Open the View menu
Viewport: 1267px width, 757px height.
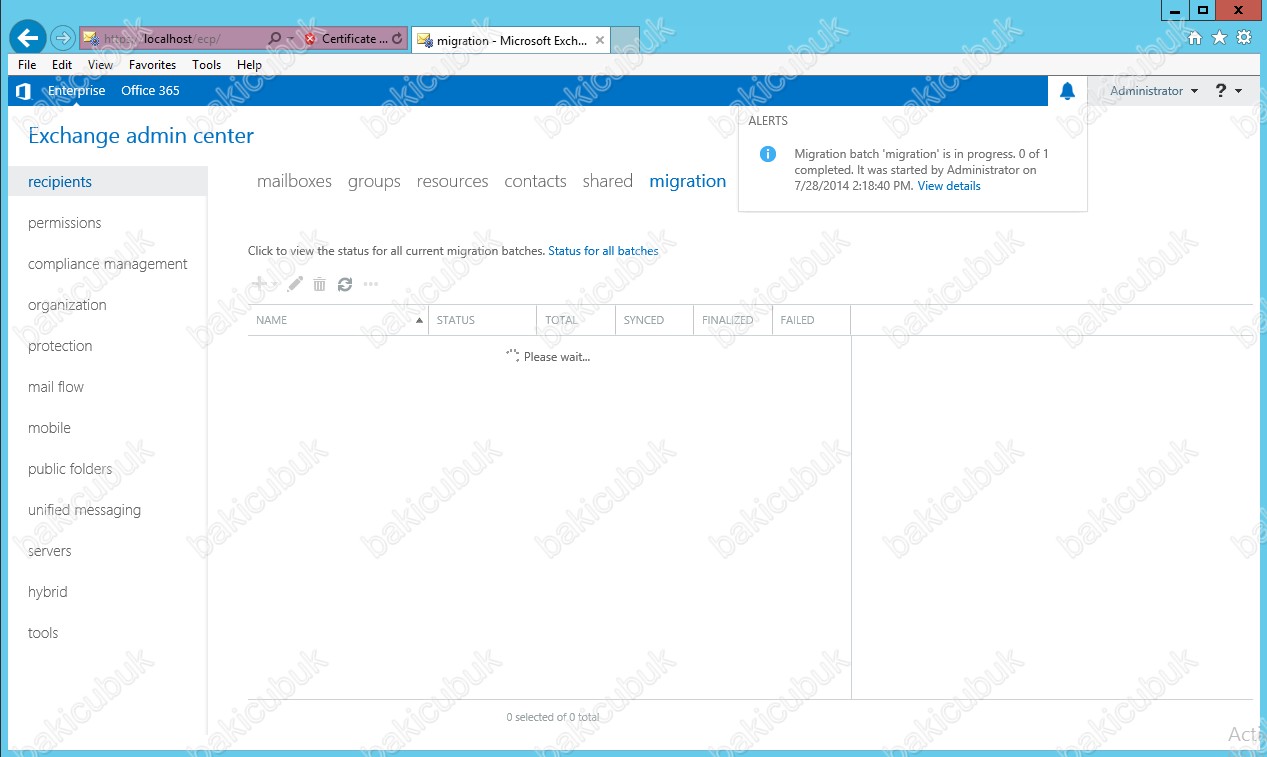pyautogui.click(x=101, y=65)
